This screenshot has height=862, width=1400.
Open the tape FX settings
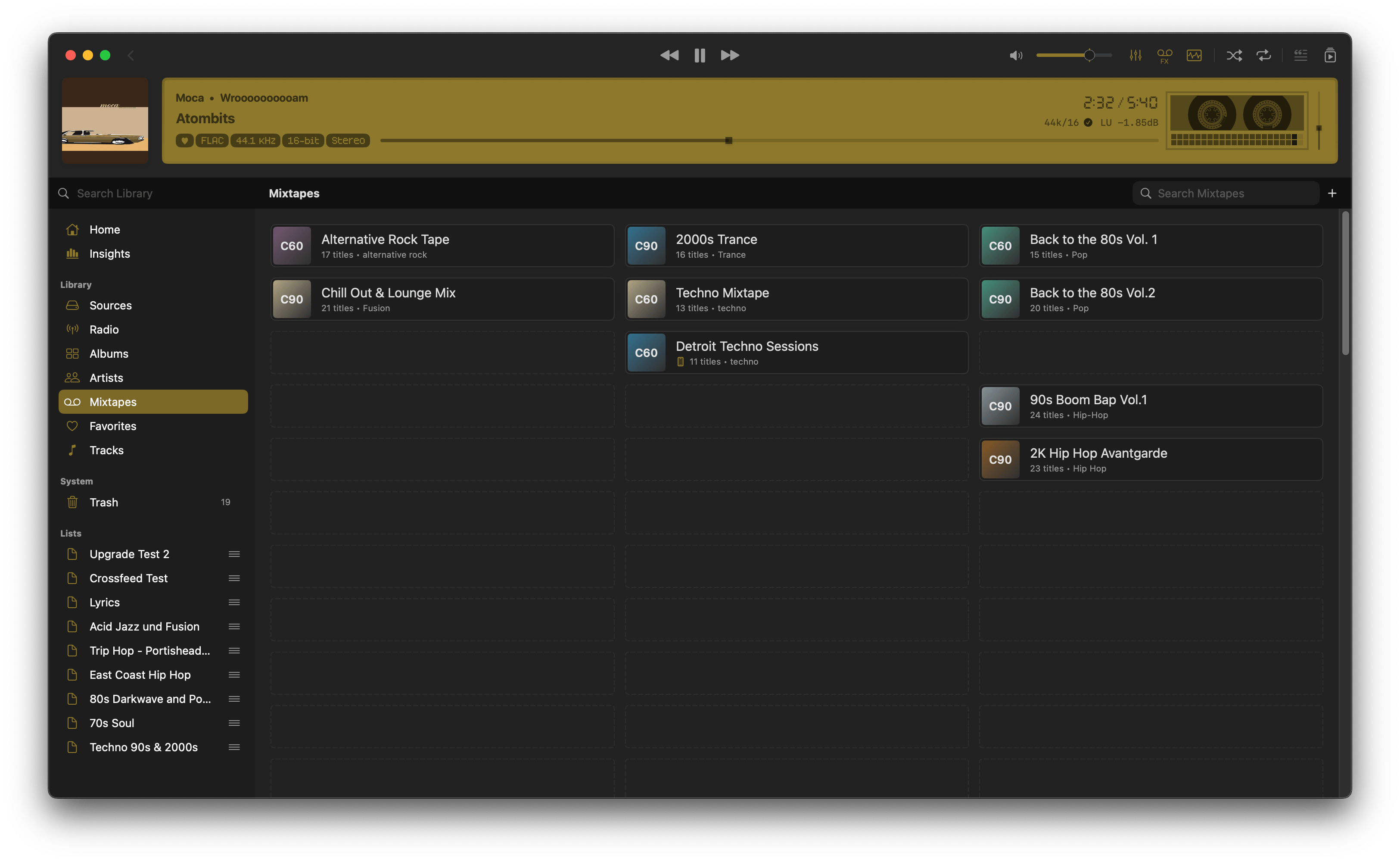click(1164, 55)
